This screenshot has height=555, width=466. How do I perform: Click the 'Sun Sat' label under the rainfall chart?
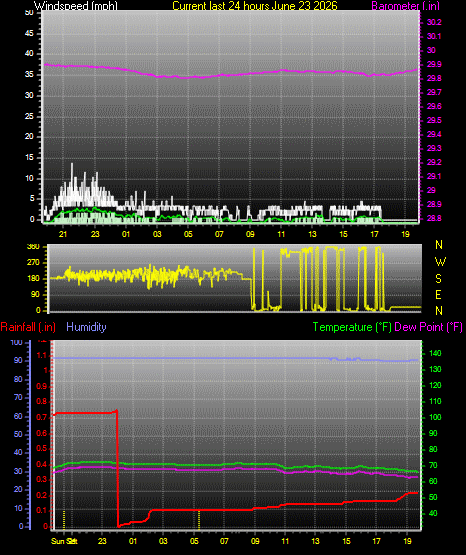click(x=64, y=541)
